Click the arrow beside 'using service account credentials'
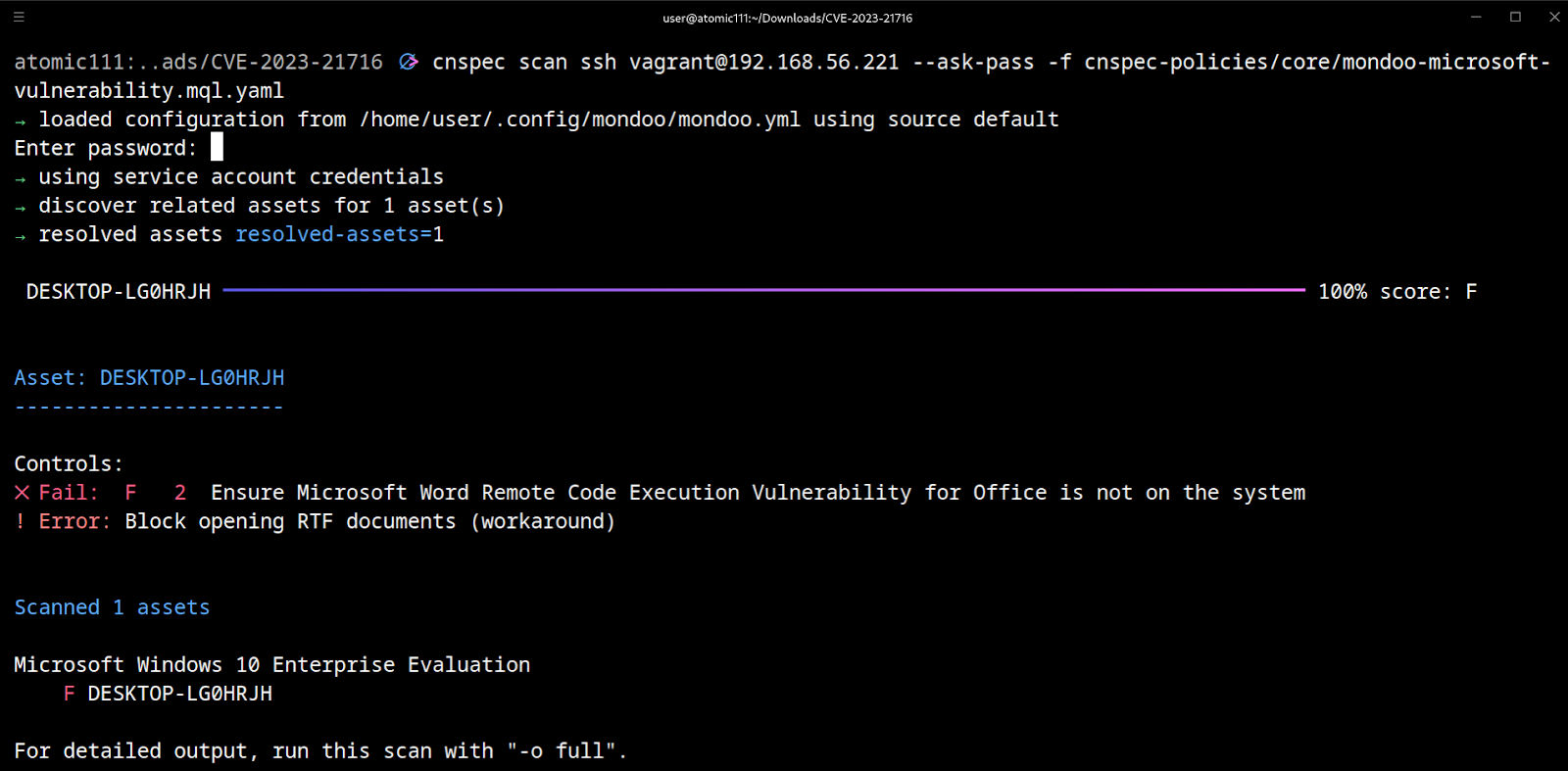Viewport: 1568px width, 771px height. [20, 176]
